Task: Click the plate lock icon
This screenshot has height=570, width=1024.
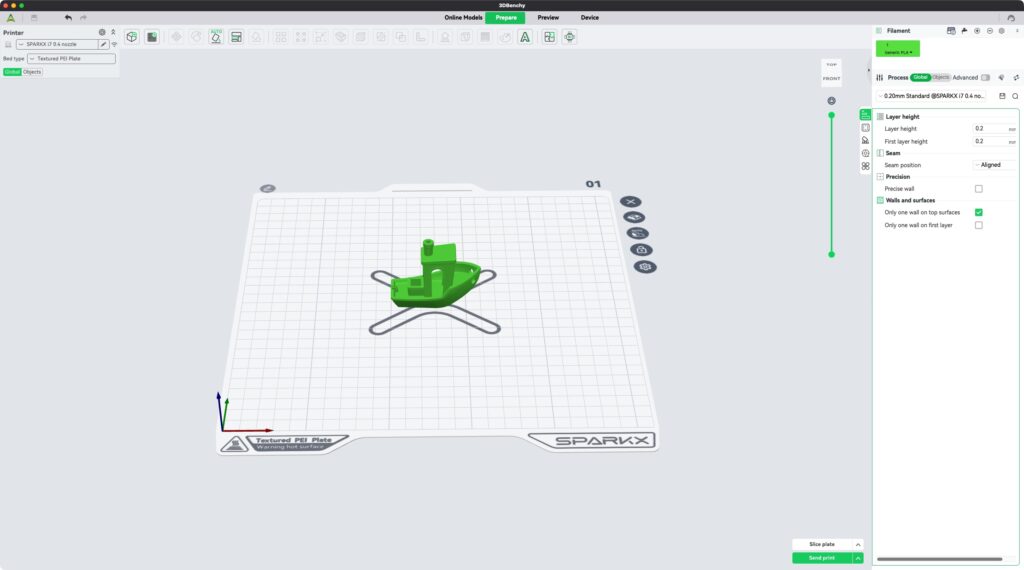Action: [640, 249]
